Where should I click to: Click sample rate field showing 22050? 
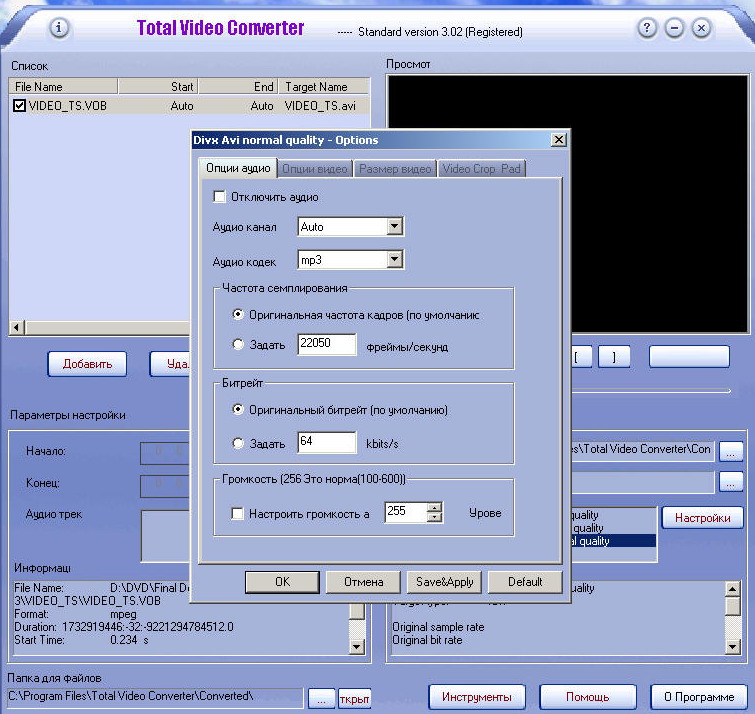(x=327, y=344)
